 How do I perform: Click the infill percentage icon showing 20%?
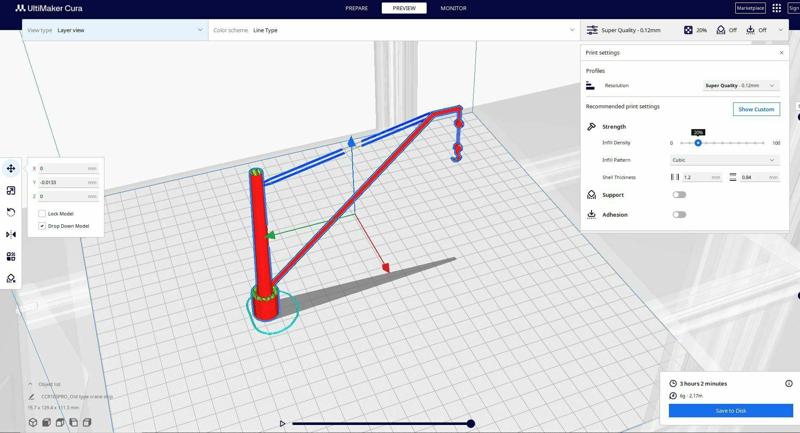point(688,30)
